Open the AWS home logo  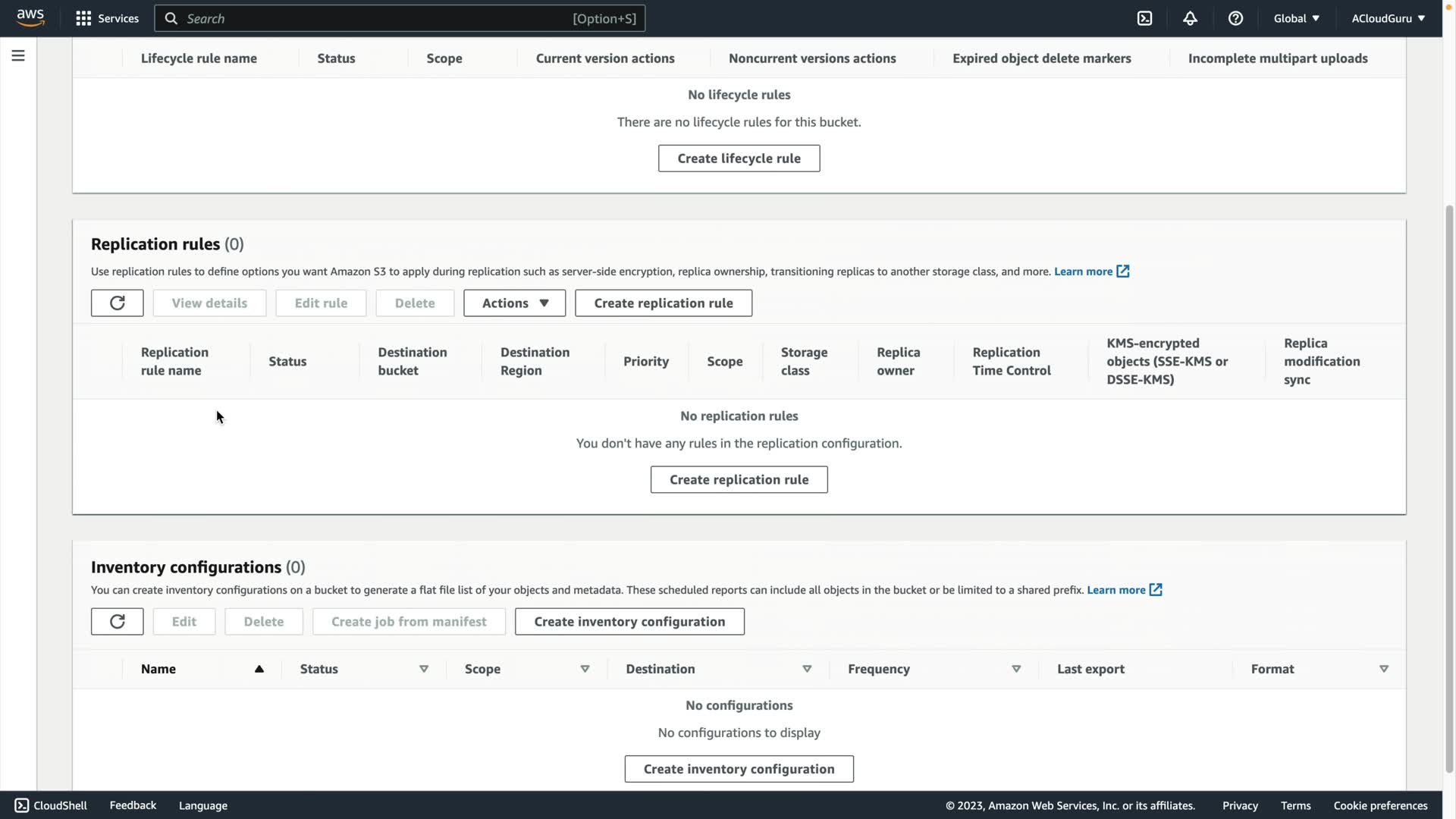30,17
